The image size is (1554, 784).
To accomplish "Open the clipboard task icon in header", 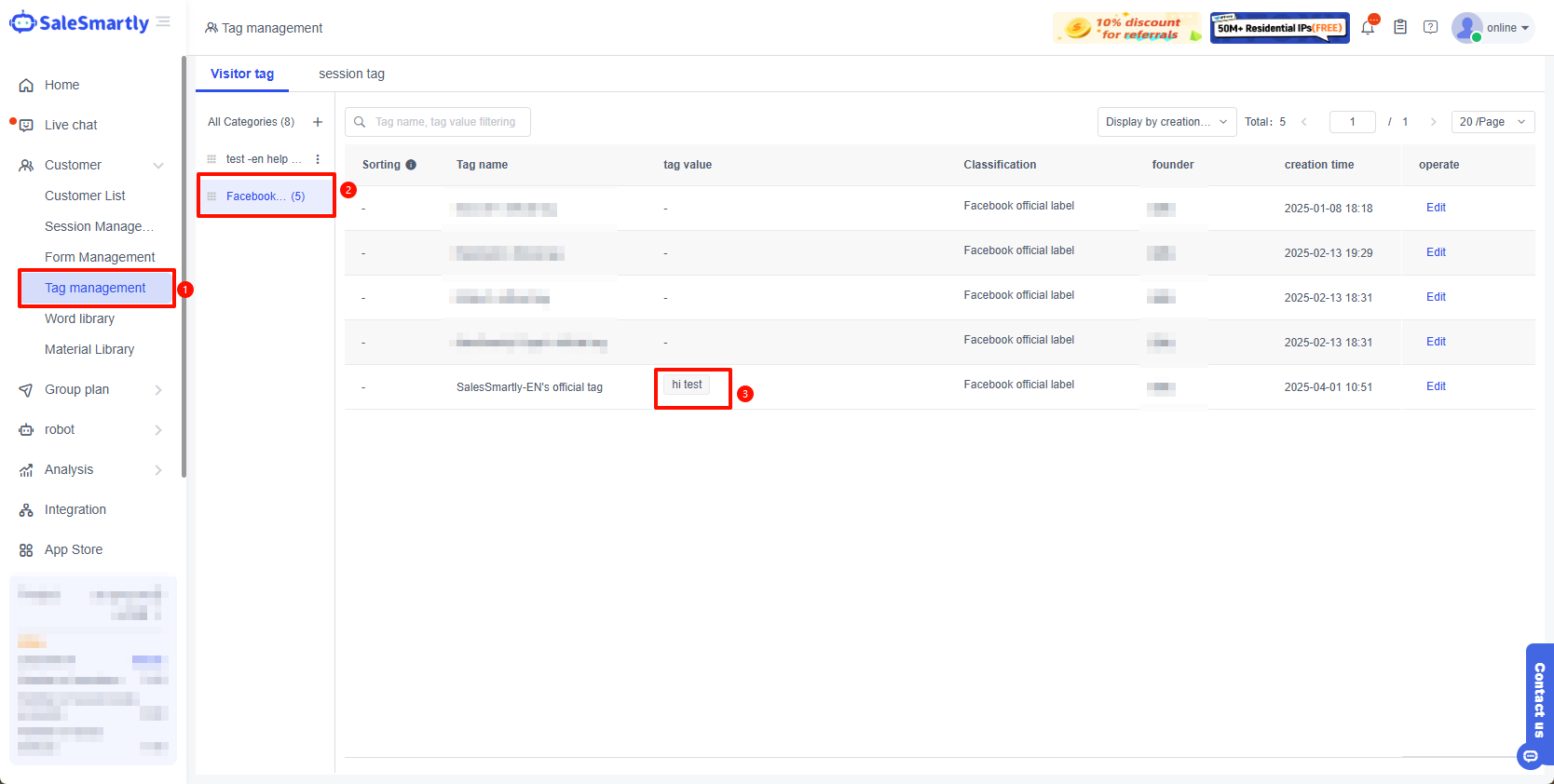I will point(1399,28).
